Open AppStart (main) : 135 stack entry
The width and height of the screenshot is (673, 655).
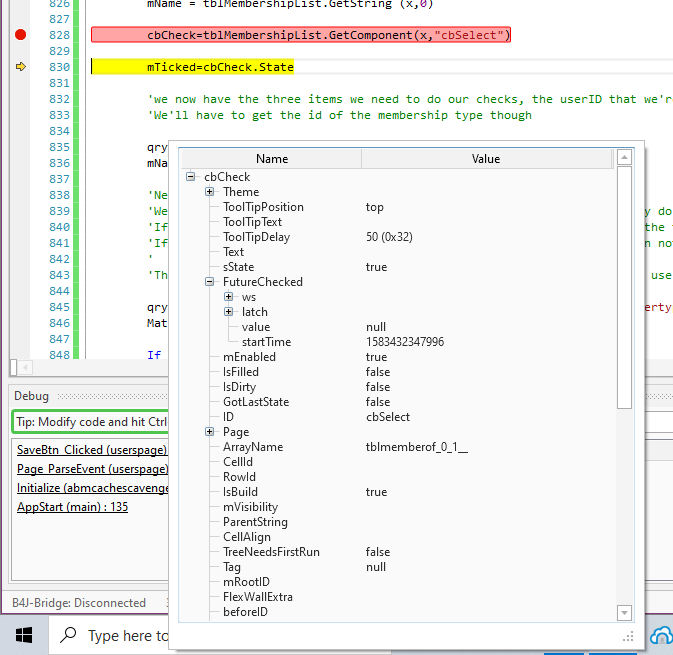tap(73, 507)
